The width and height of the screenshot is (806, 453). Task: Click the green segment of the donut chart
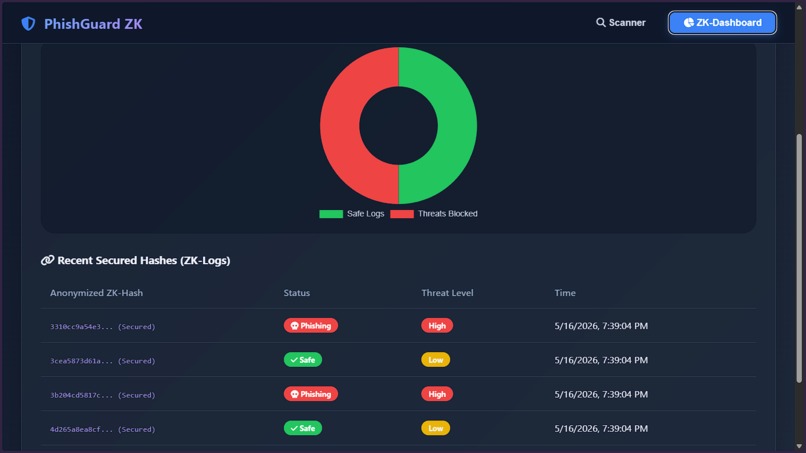coord(457,125)
